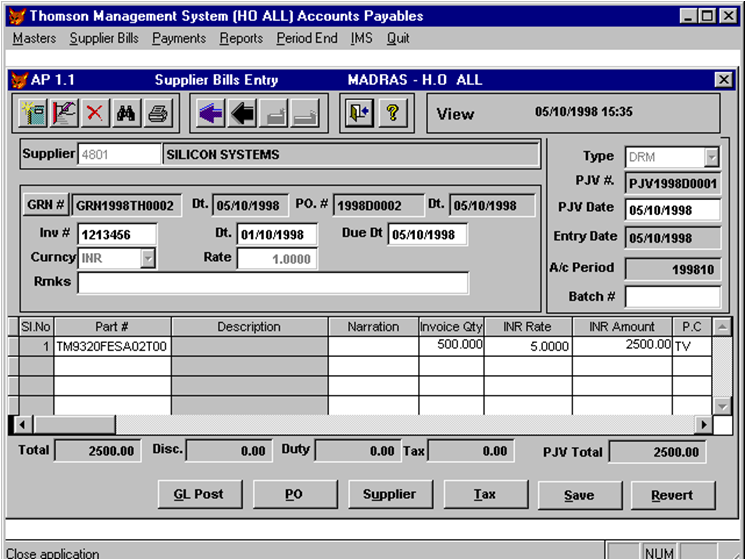Viewport: 746px width, 560px height.
Task: Click the exit door icon
Action: pyautogui.click(x=360, y=114)
